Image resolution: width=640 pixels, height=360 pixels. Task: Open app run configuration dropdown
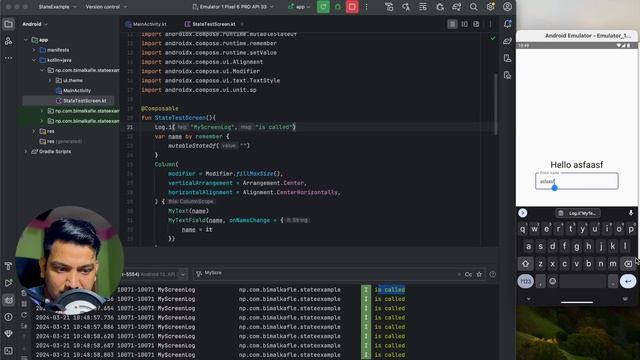coord(299,7)
